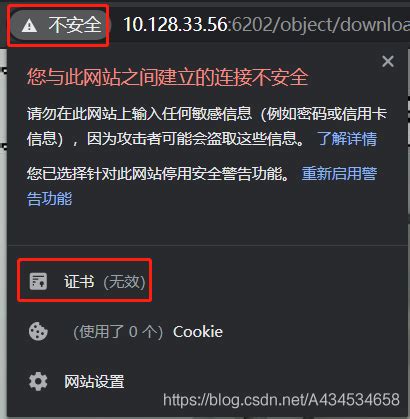
Task: Click the (无效) certificate status text
Action: (x=124, y=282)
